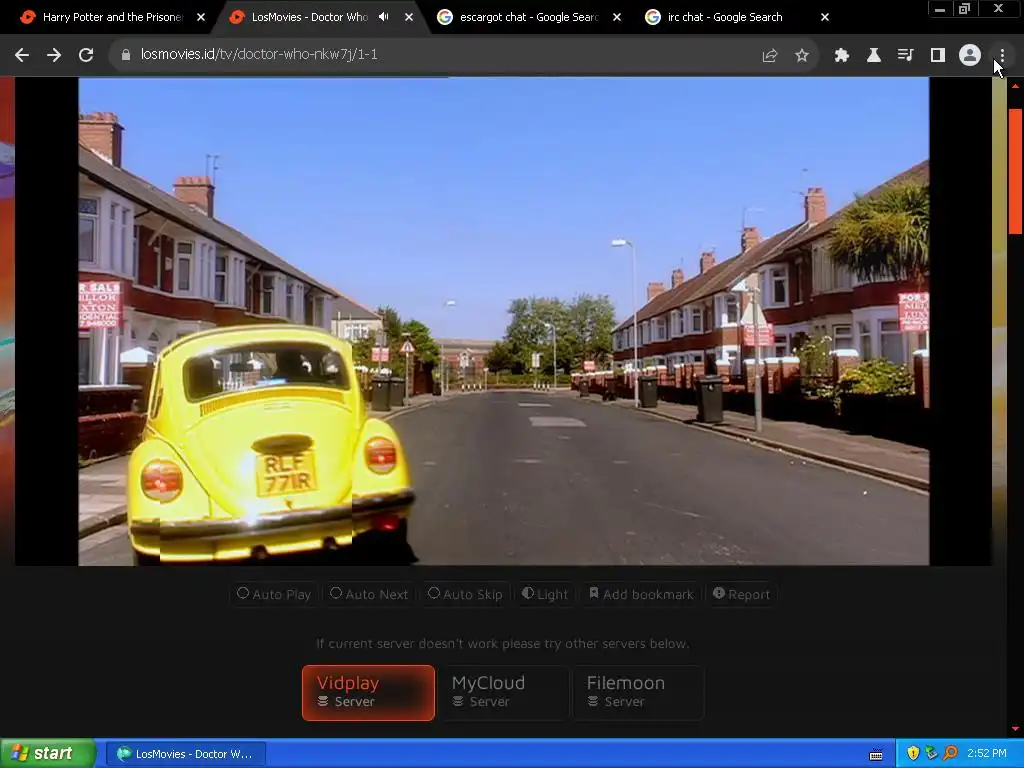Go forward to the next page
Screen dimensions: 1024x768
click(54, 56)
